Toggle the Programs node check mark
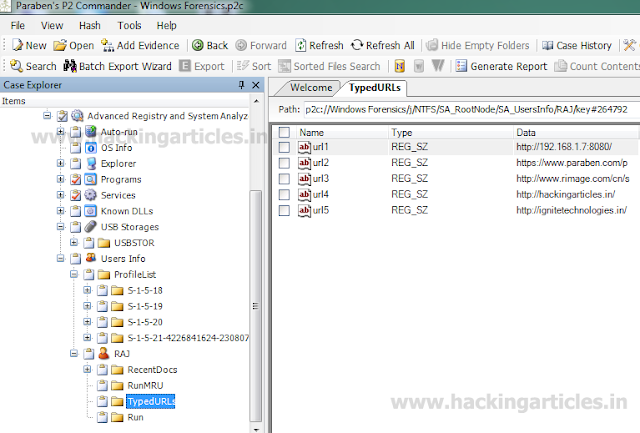 pos(76,179)
